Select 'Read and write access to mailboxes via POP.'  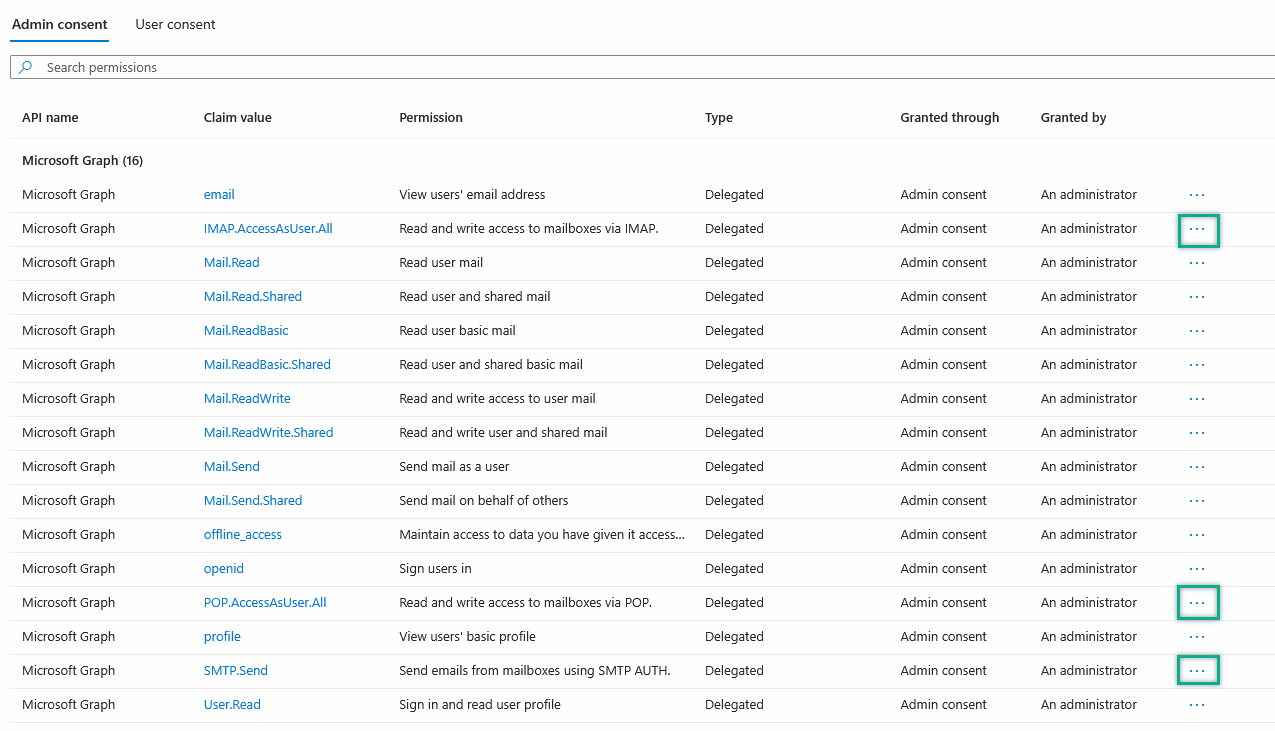pos(526,602)
